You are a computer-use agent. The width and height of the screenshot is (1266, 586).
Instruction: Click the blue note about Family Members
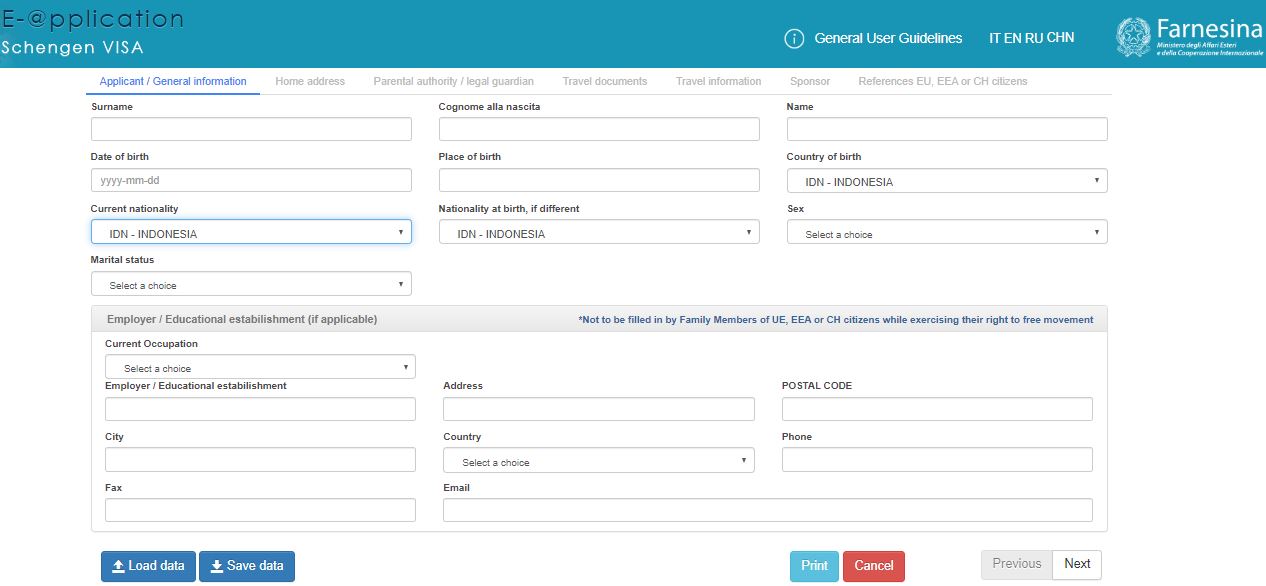(x=836, y=320)
